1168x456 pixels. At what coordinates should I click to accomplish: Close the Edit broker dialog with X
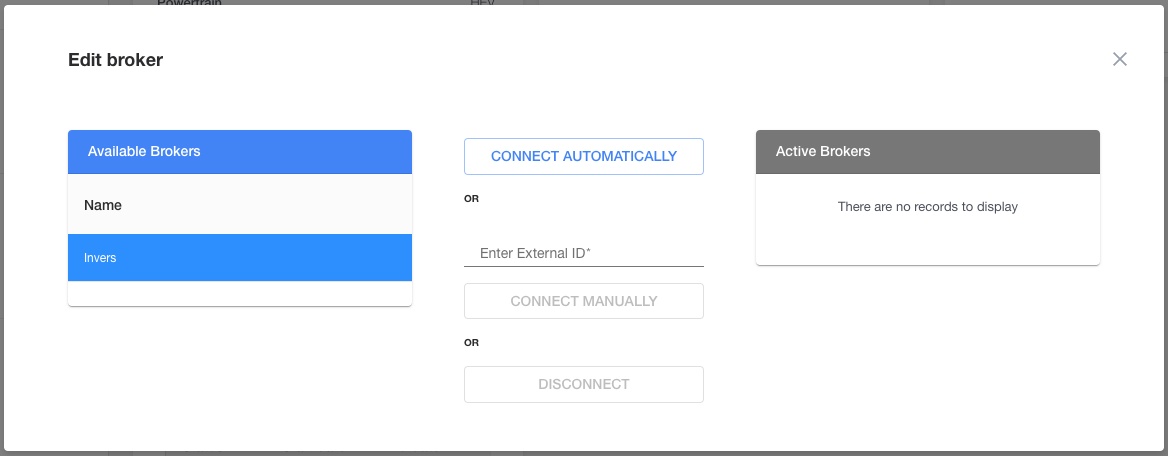point(1120,59)
